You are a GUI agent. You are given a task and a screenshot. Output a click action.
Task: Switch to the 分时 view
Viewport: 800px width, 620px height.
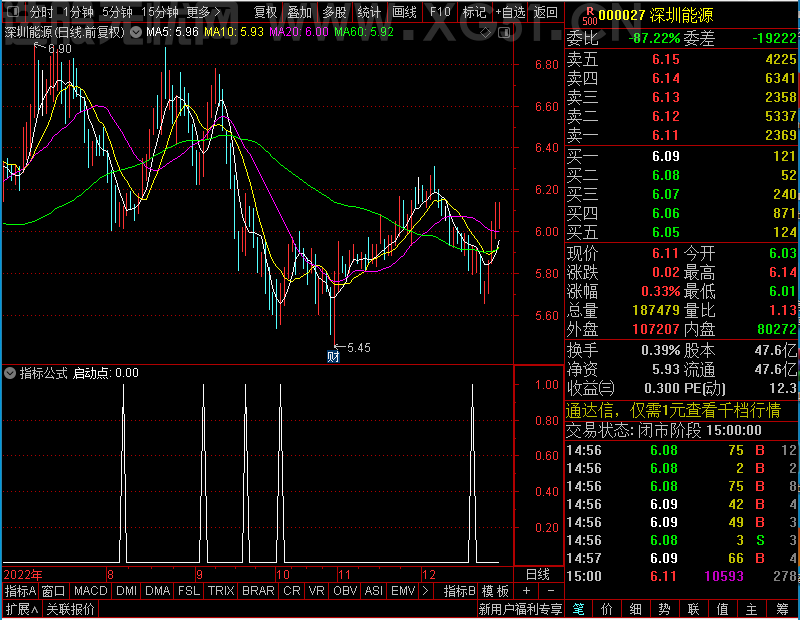pos(41,12)
